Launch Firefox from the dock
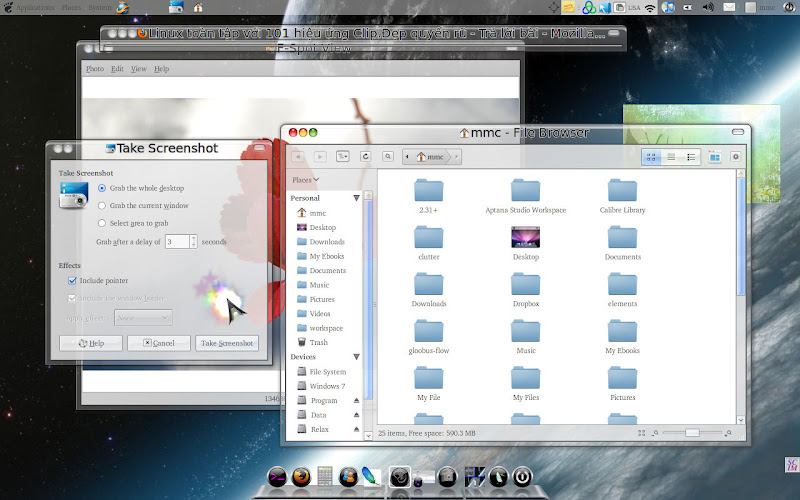 (301, 478)
